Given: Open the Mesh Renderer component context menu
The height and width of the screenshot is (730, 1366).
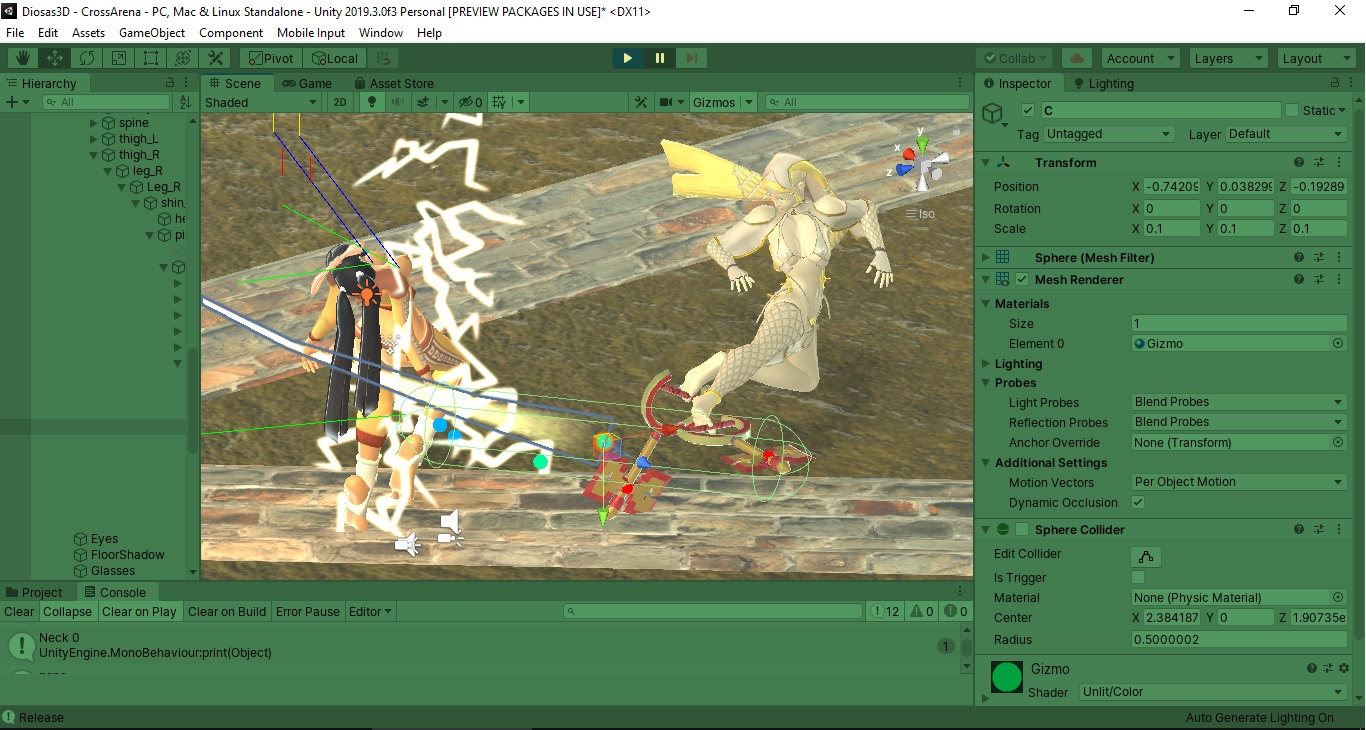Looking at the screenshot, I should coord(1339,280).
